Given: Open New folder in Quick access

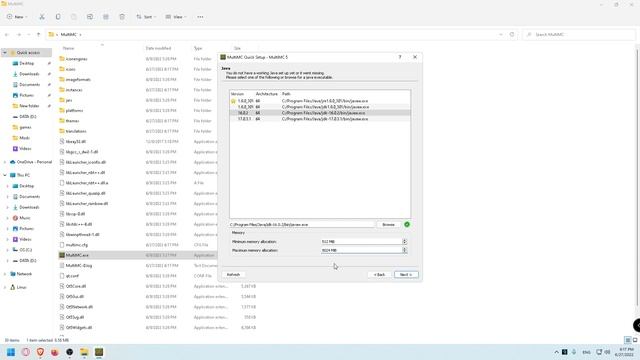Looking at the screenshot, I should [x=29, y=106].
